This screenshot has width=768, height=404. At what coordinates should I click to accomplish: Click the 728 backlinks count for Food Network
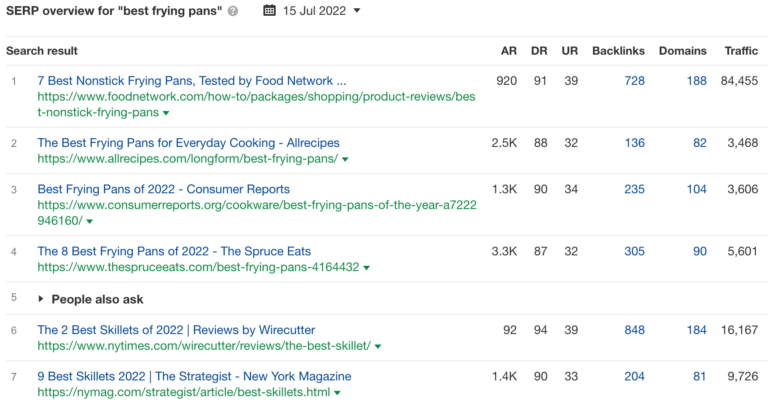(634, 80)
